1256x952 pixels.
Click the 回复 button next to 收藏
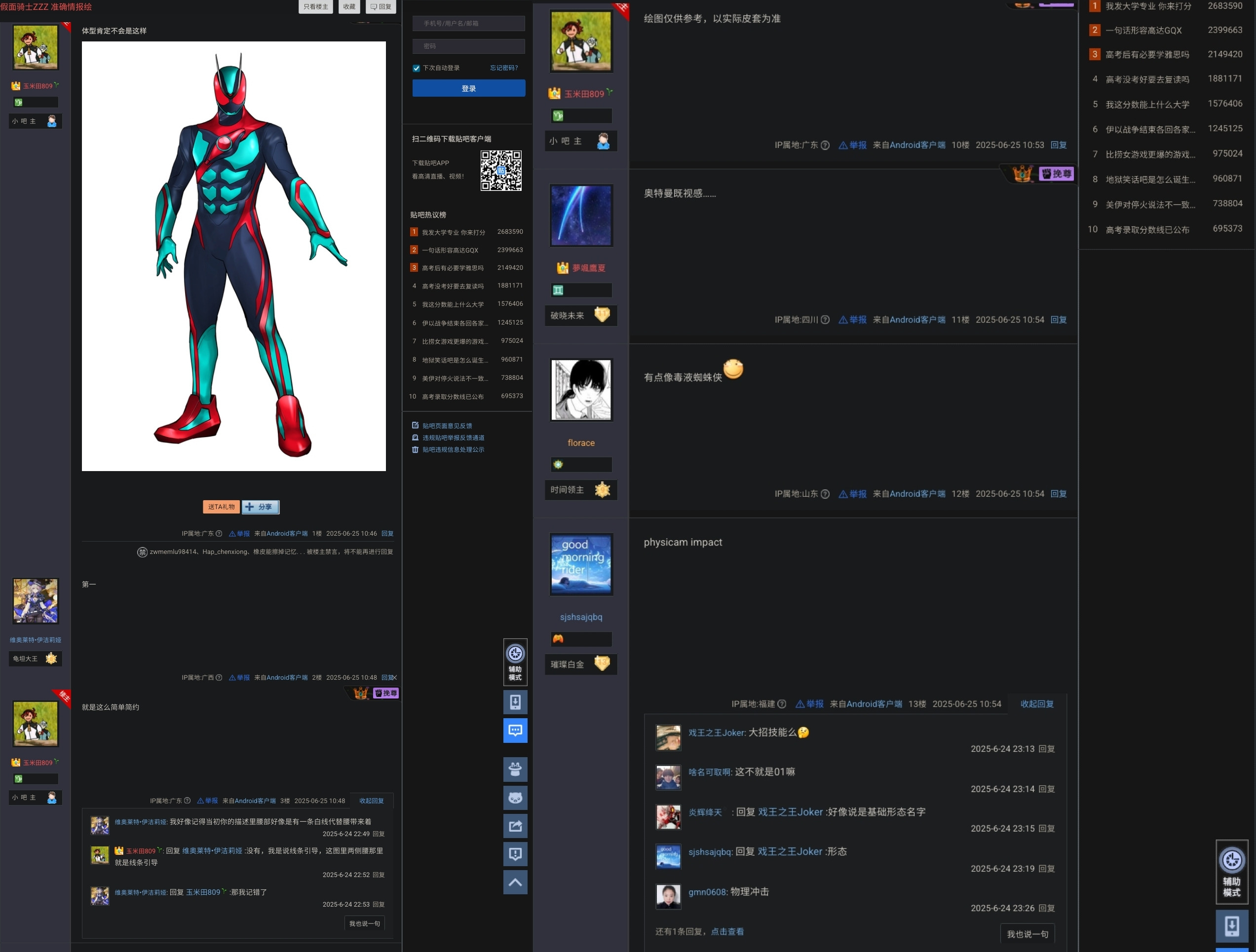pos(381,7)
